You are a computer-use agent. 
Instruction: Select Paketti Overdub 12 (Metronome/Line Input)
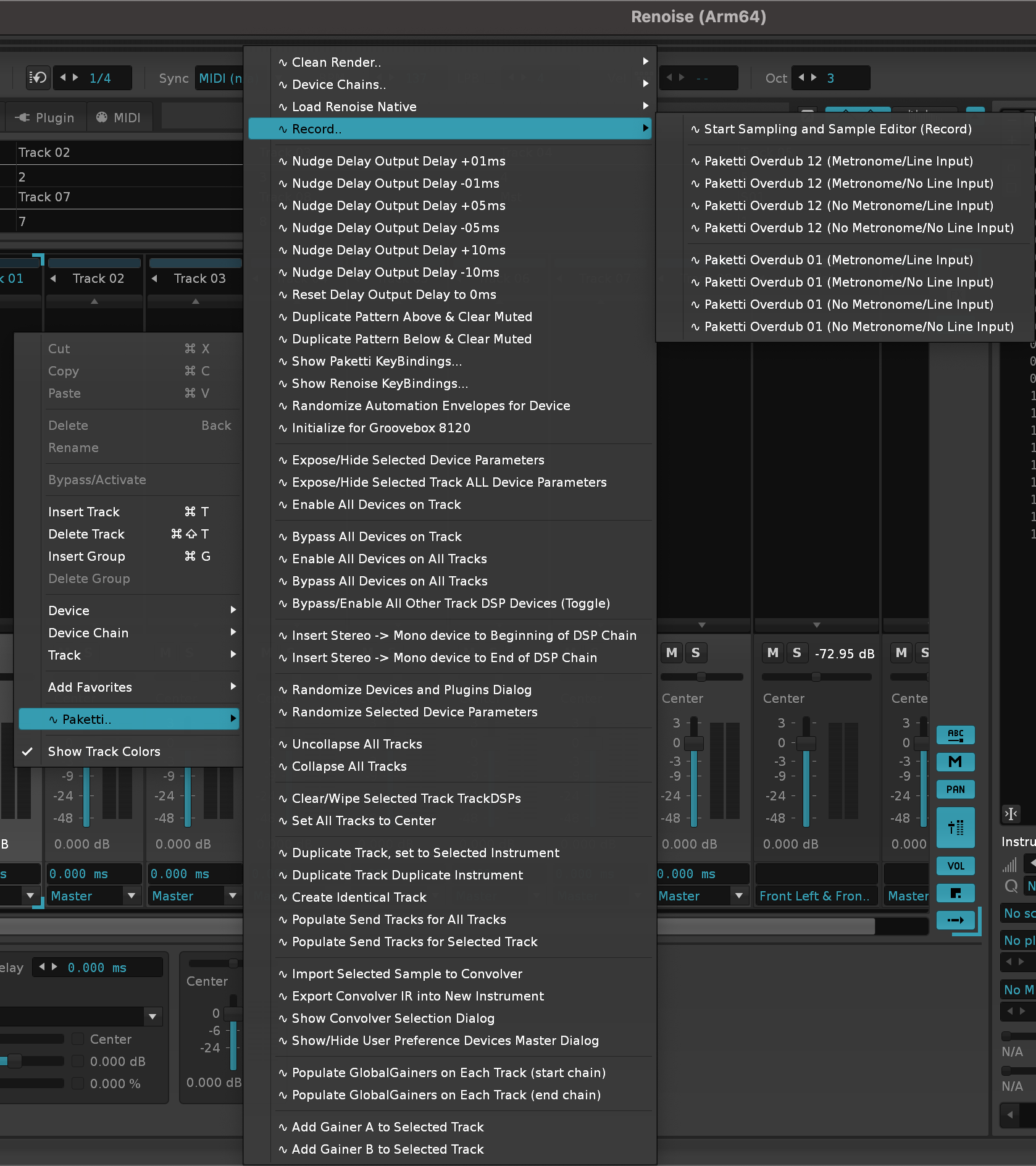pos(838,161)
